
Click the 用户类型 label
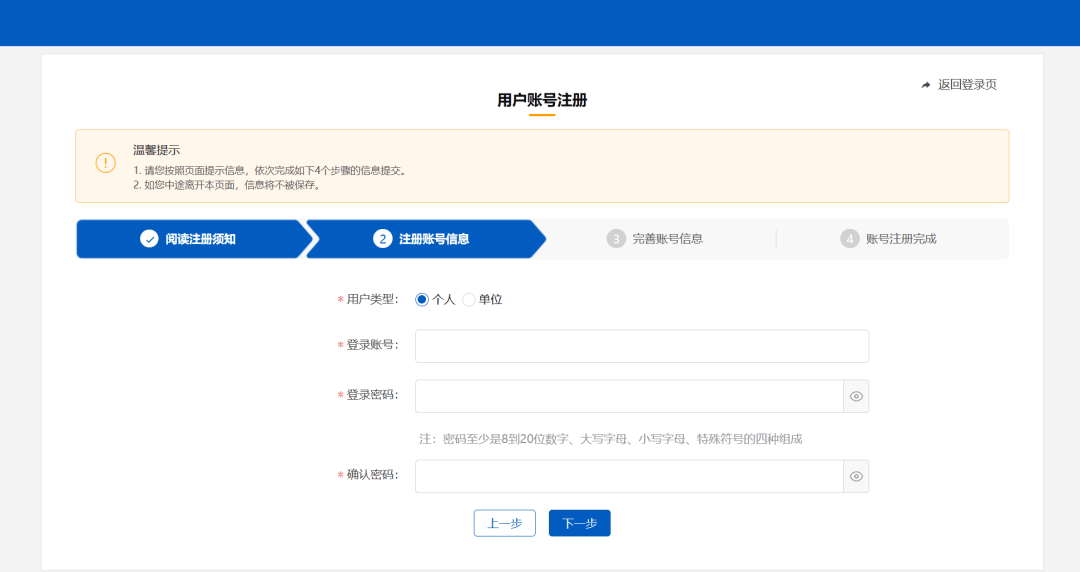[x=372, y=299]
